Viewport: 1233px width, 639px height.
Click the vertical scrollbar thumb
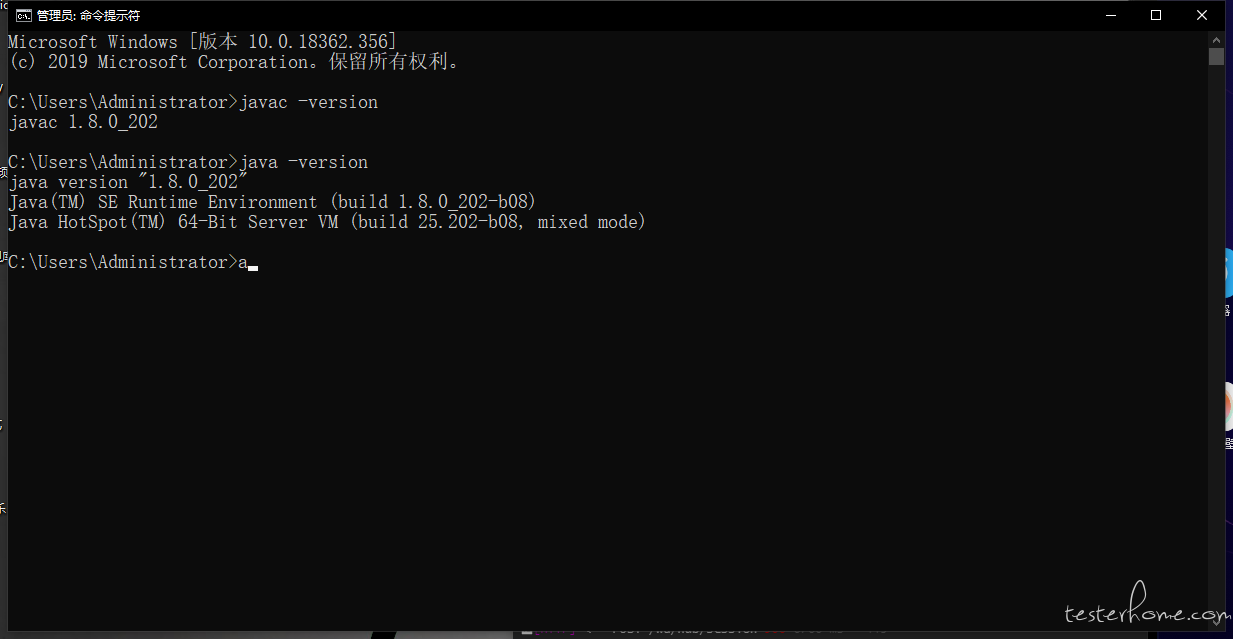click(1216, 56)
